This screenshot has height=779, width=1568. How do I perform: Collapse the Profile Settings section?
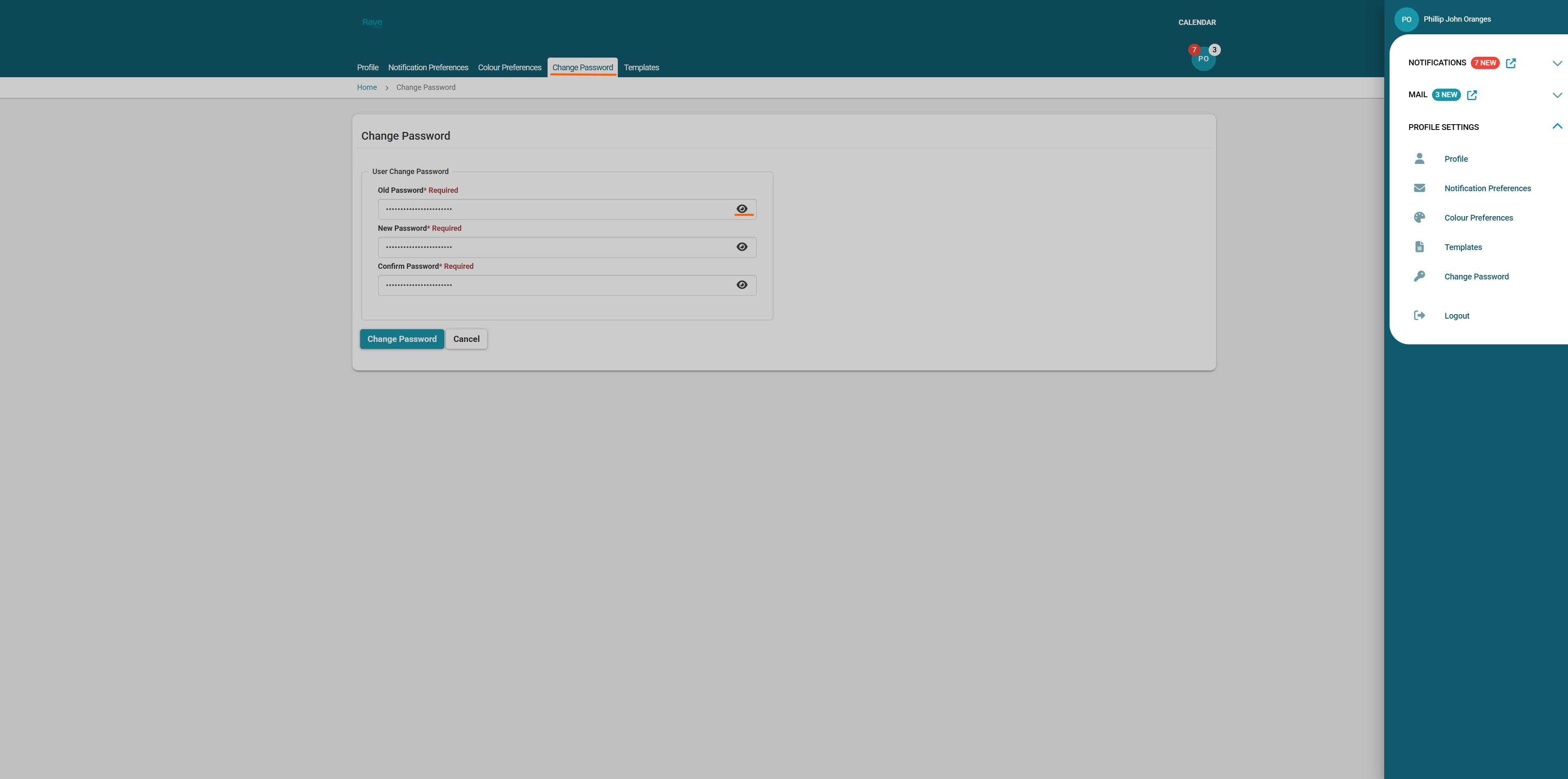pos(1557,127)
